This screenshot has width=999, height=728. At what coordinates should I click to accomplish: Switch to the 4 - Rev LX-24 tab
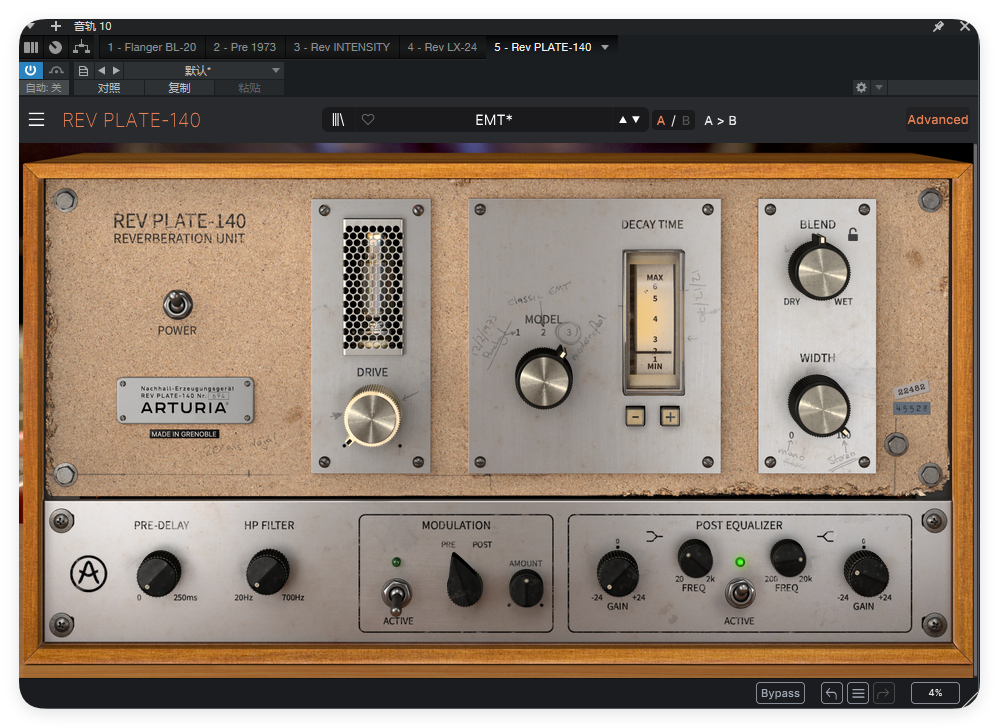(442, 47)
